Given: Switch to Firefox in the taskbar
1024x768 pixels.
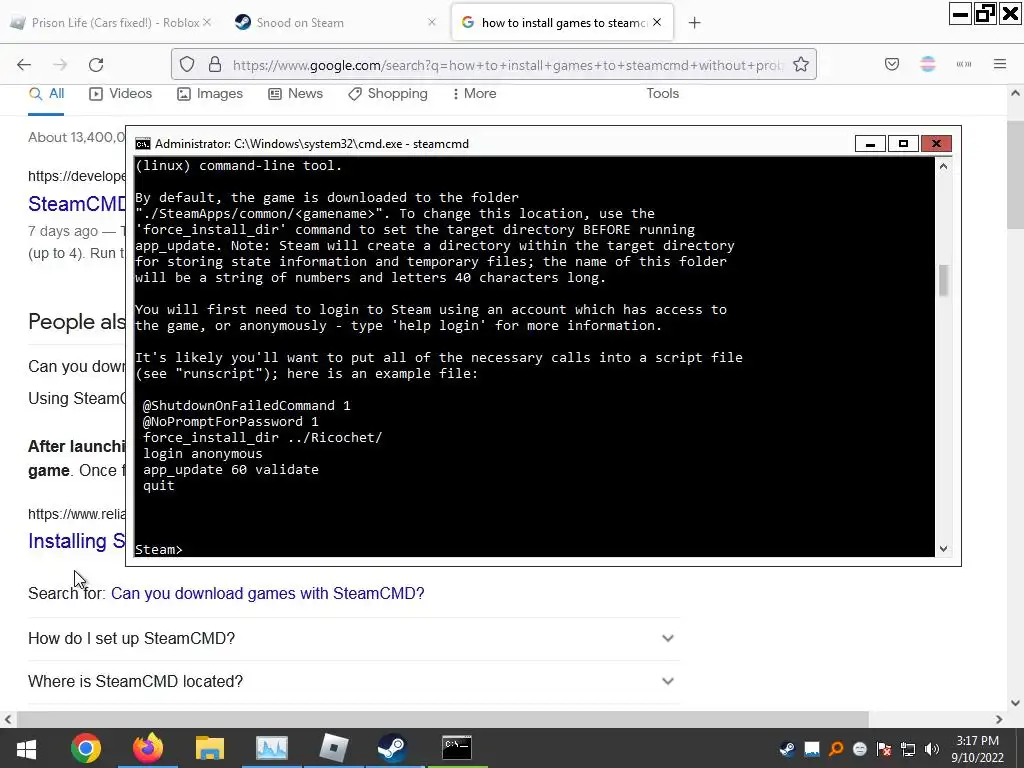Looking at the screenshot, I should coord(148,748).
